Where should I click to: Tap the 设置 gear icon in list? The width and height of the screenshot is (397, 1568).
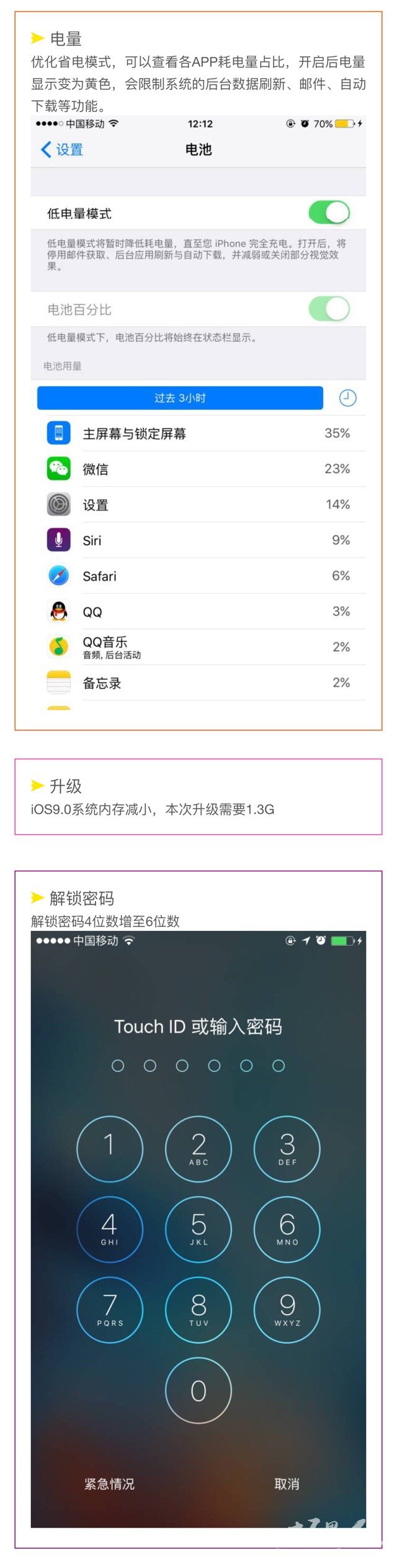(x=59, y=504)
